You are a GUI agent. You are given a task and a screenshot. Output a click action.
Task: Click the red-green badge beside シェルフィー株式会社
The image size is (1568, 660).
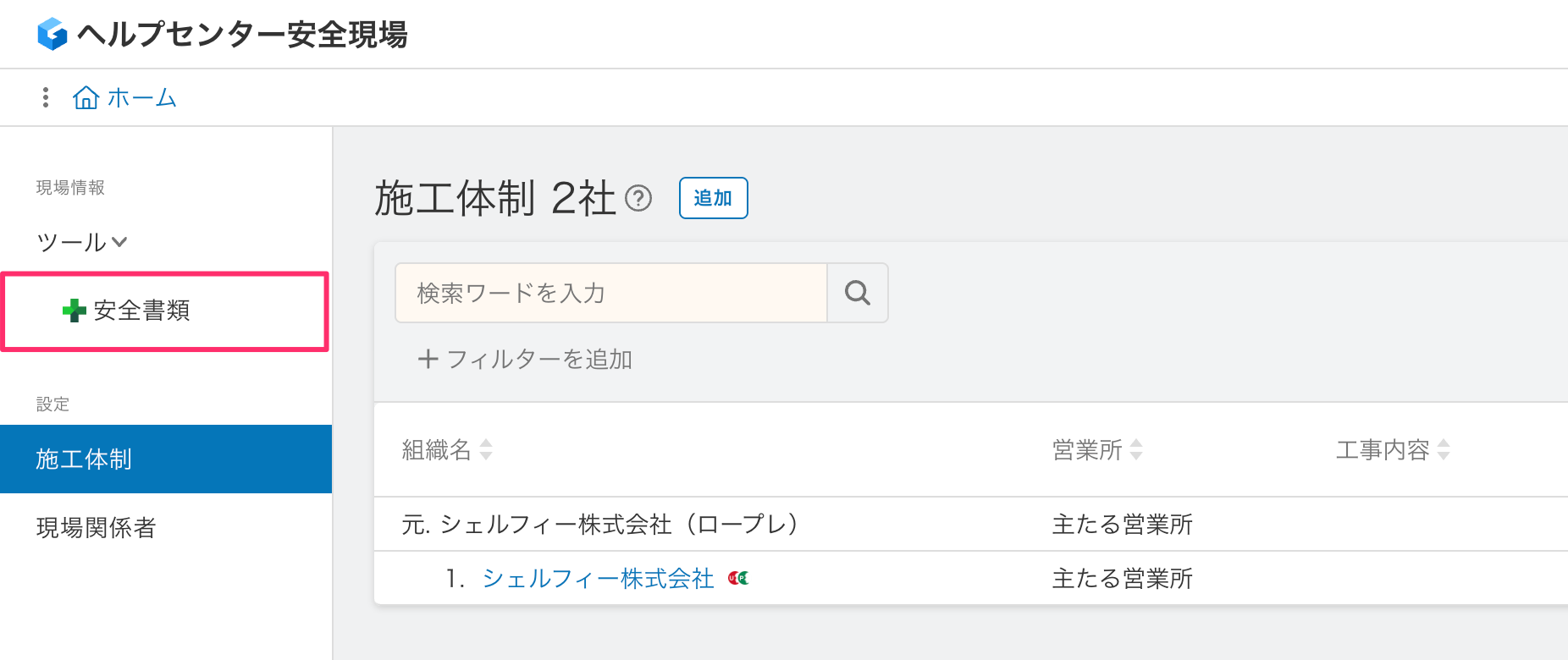[x=739, y=579]
